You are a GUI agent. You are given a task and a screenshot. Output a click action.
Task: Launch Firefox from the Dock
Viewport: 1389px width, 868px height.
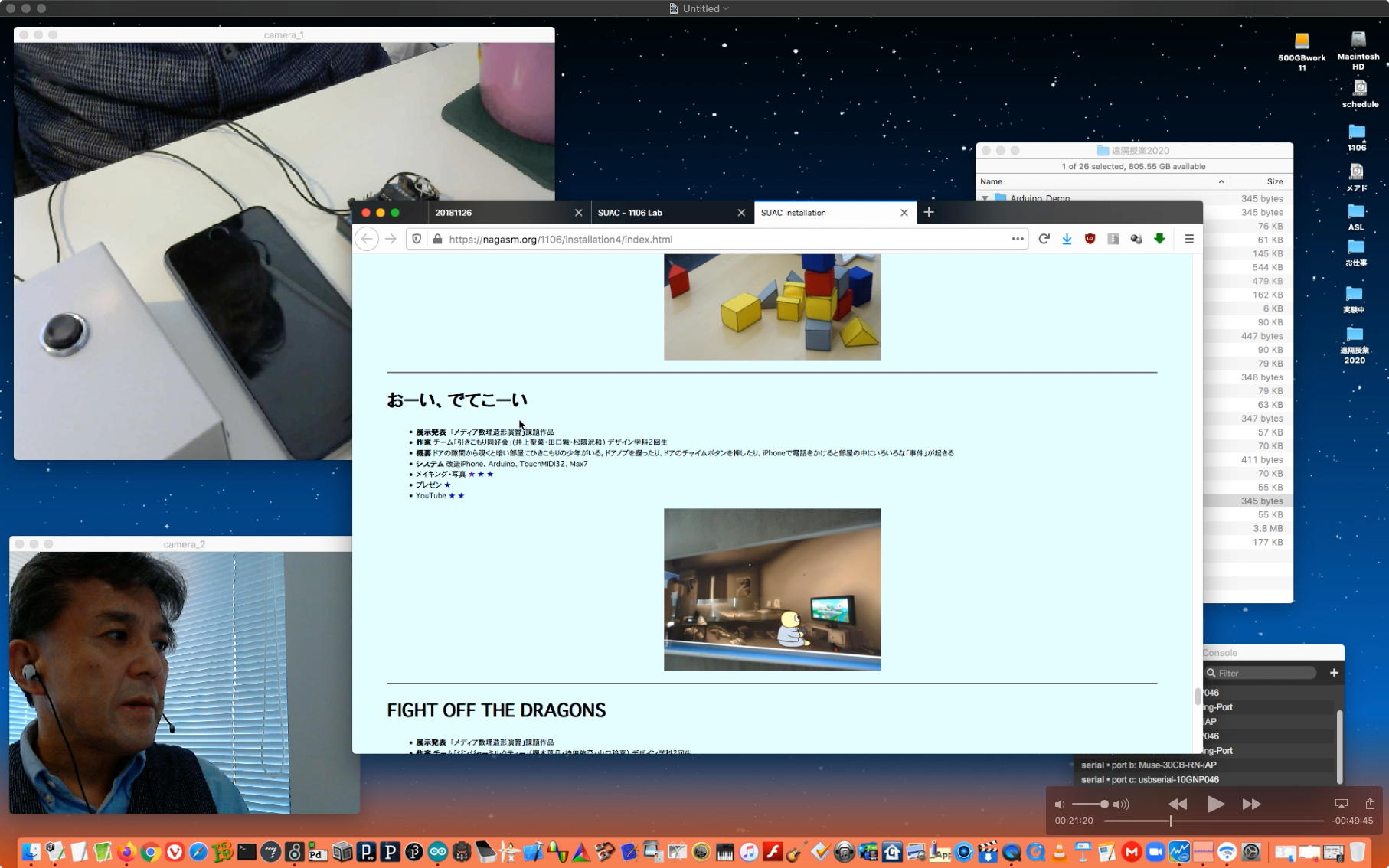127,852
